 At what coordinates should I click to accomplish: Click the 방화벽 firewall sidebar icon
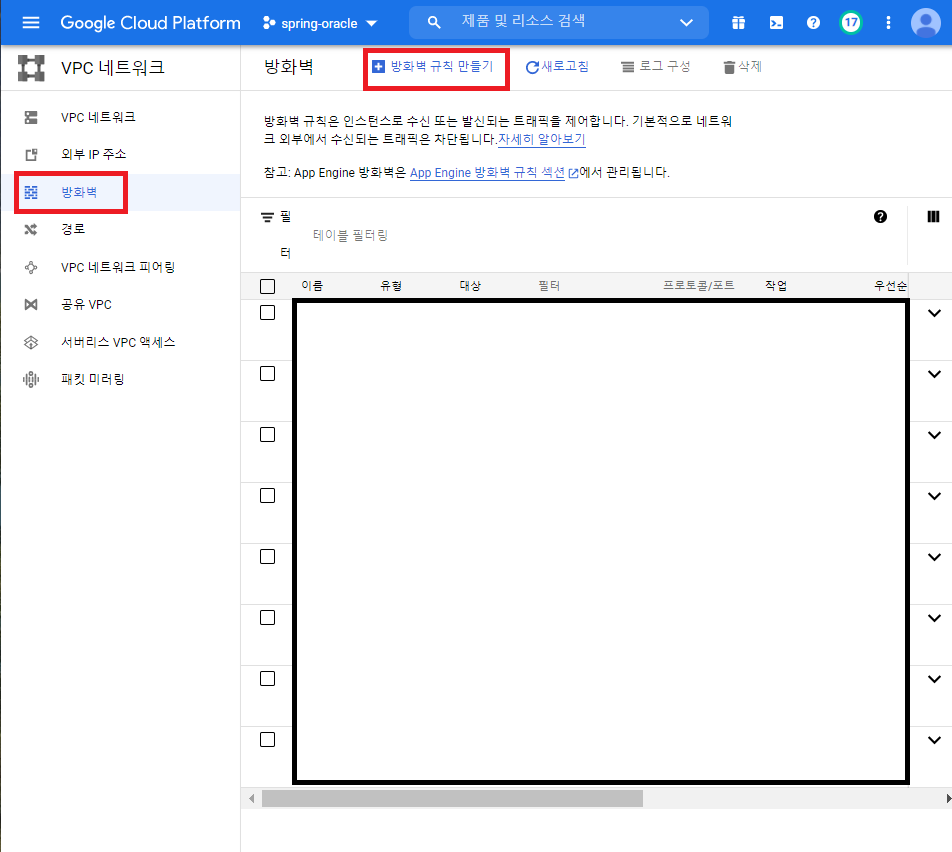click(31, 193)
